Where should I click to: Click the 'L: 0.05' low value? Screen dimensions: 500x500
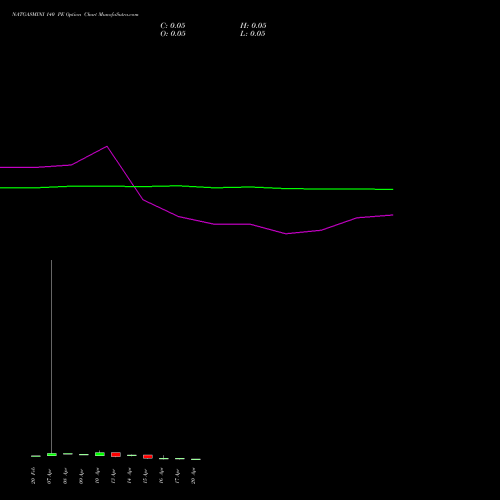tap(253, 34)
